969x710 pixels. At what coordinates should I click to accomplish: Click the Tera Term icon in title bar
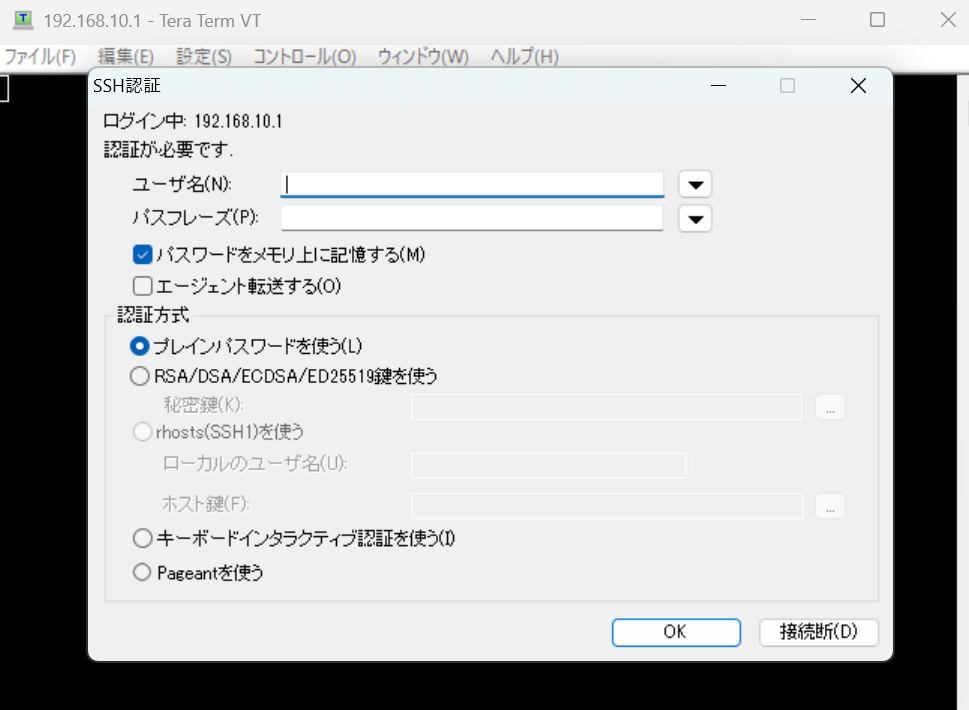tap(23, 20)
